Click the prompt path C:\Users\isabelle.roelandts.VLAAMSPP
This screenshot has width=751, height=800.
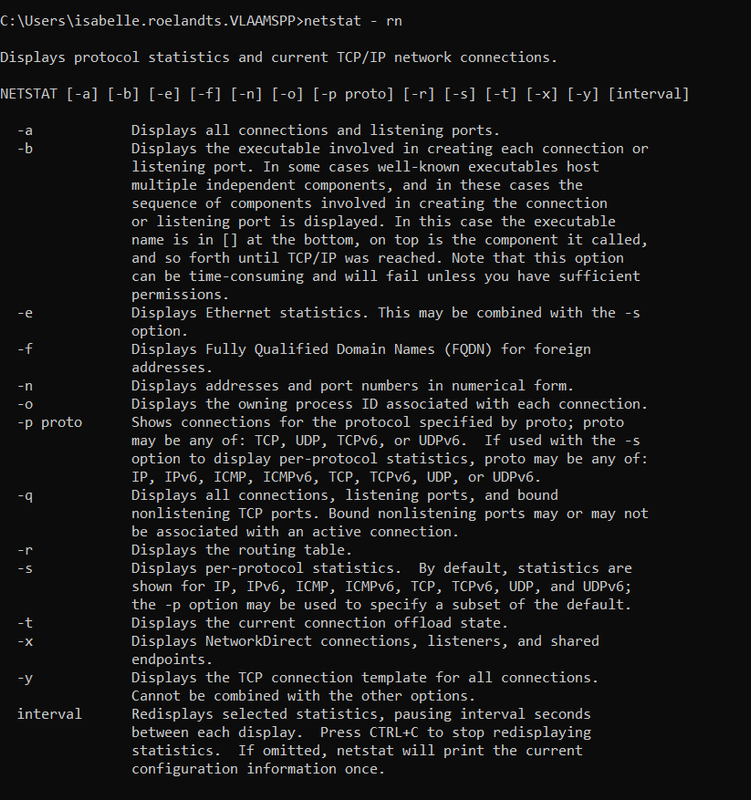tap(148, 21)
